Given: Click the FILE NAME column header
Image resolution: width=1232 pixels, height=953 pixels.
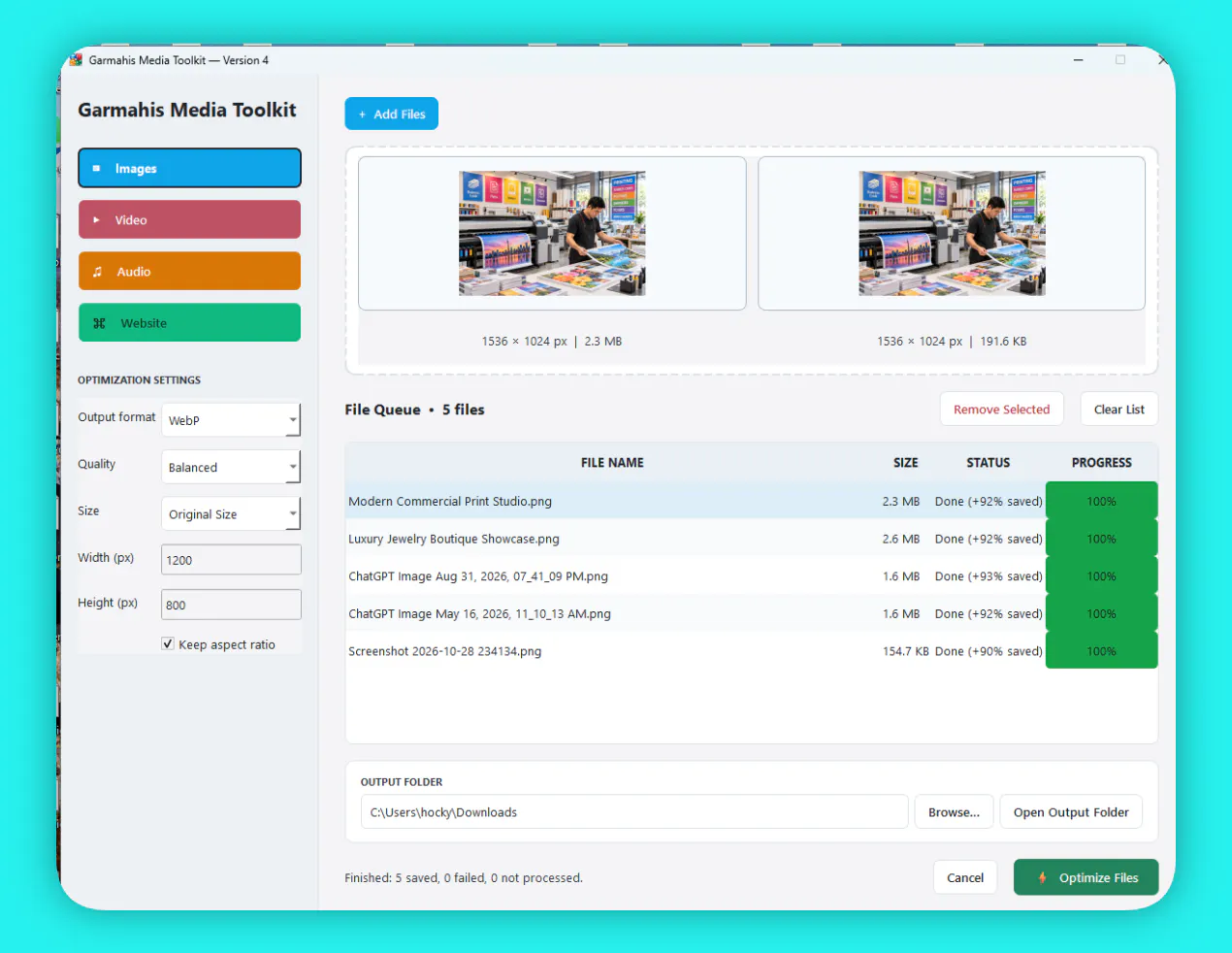Looking at the screenshot, I should click(612, 463).
